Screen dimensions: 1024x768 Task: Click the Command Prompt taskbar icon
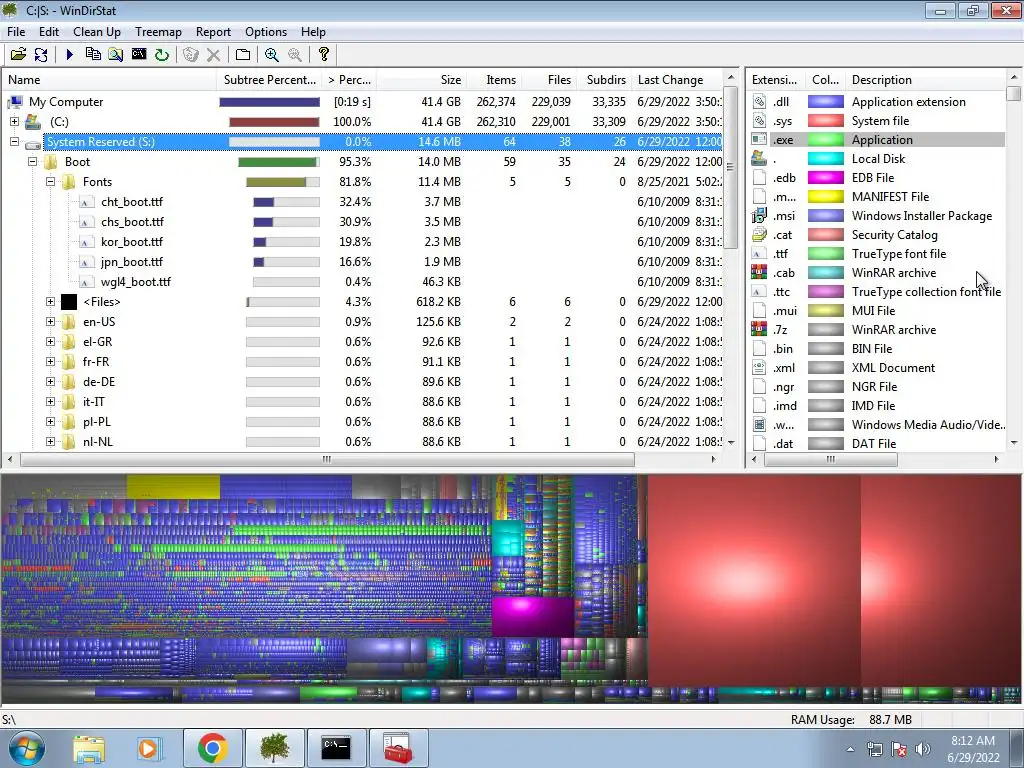[x=336, y=748]
